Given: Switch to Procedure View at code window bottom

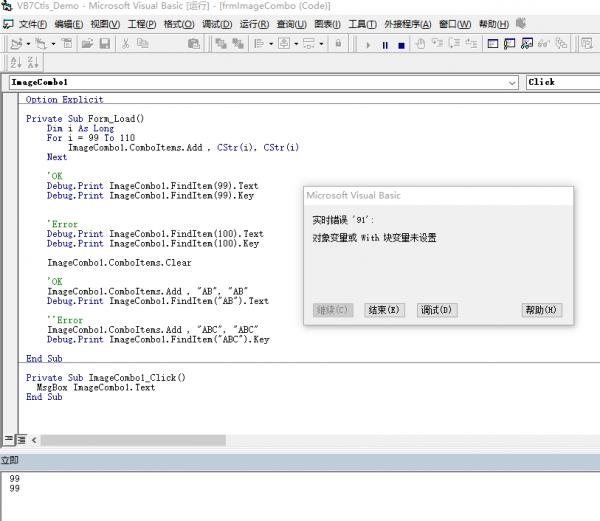Looking at the screenshot, I should point(8,440).
